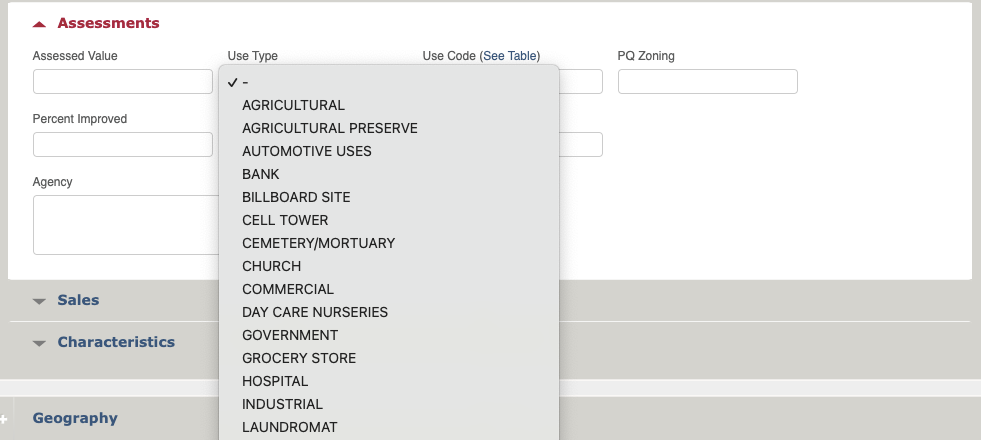Pick the checked dash blank option
The height and width of the screenshot is (440, 981).
(x=389, y=82)
